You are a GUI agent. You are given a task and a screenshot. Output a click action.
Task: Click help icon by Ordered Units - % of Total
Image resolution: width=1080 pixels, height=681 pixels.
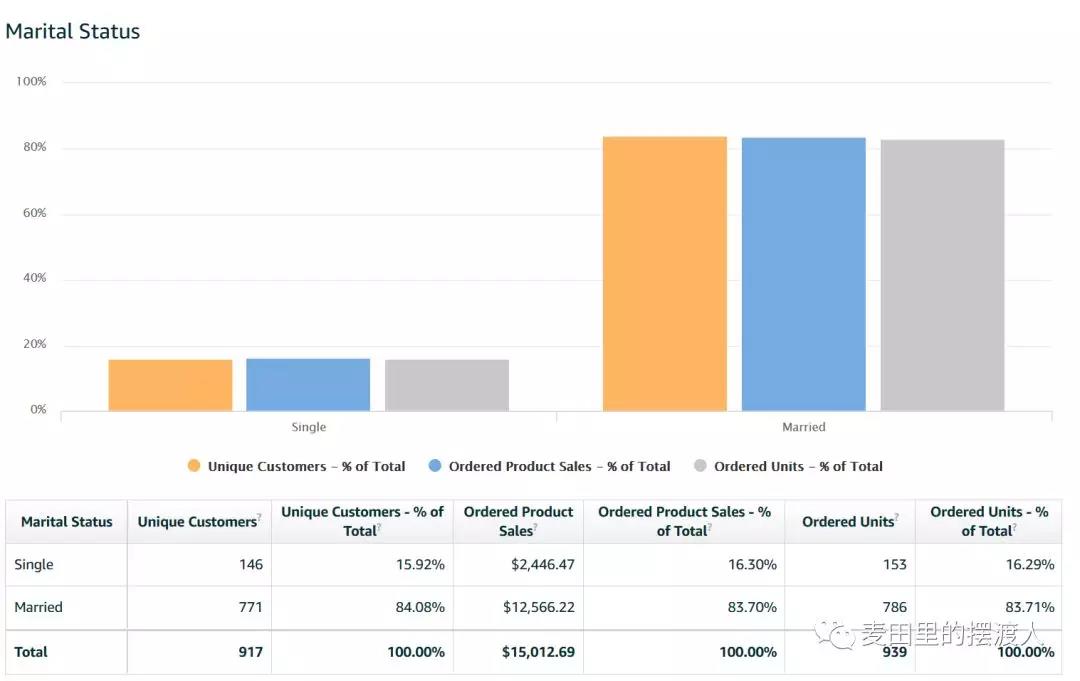tap(1014, 527)
